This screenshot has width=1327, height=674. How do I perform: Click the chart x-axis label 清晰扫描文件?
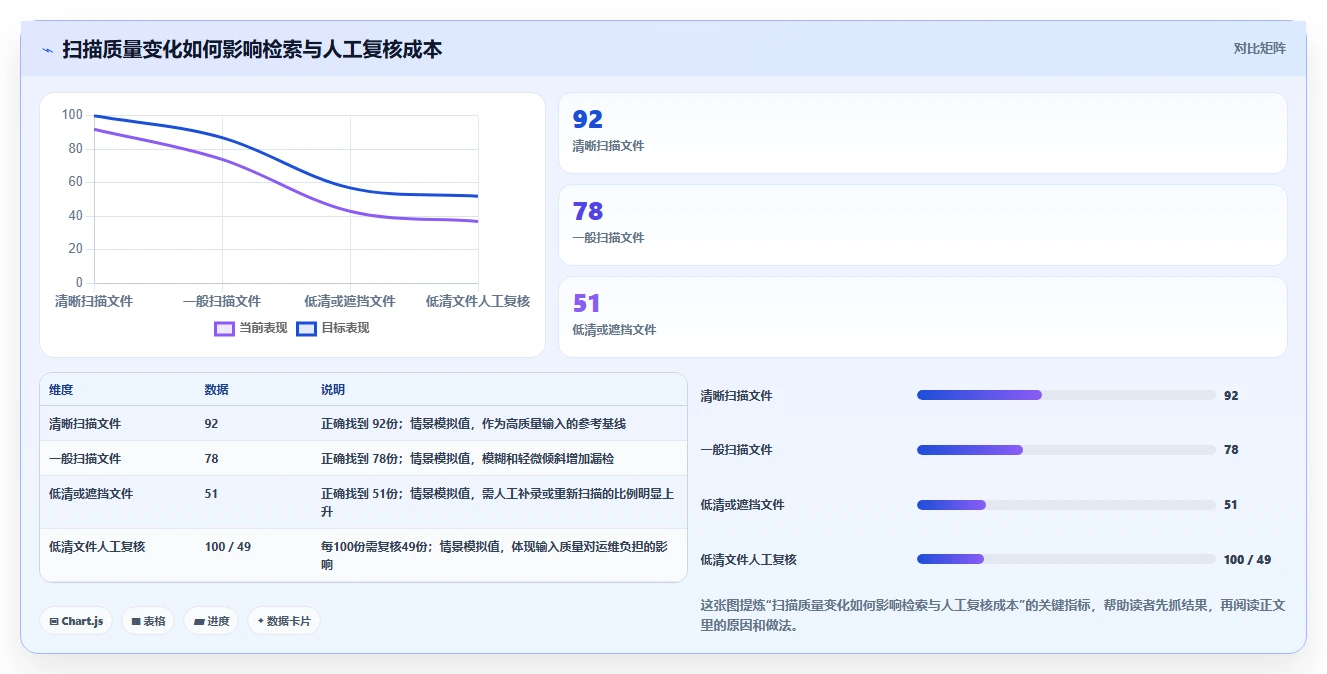tap(94, 301)
